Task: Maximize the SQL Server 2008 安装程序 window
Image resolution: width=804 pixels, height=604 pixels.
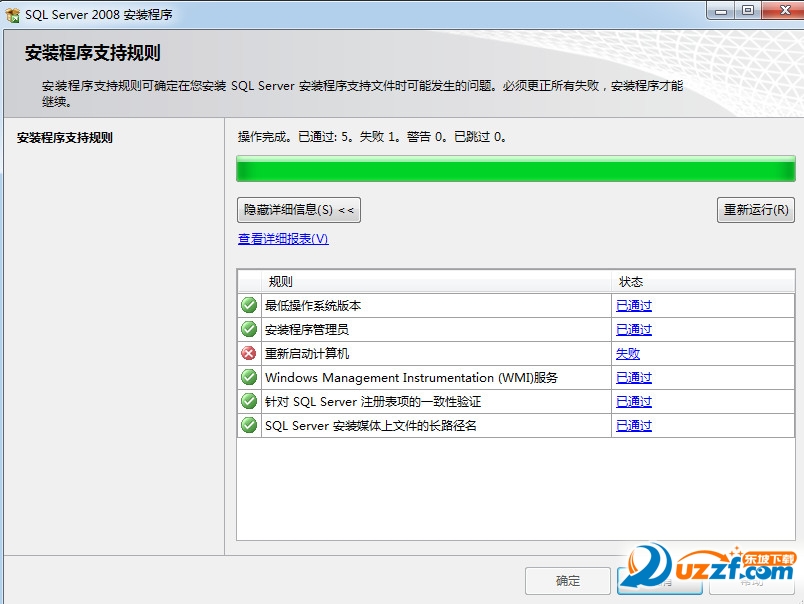Action: 748,10
